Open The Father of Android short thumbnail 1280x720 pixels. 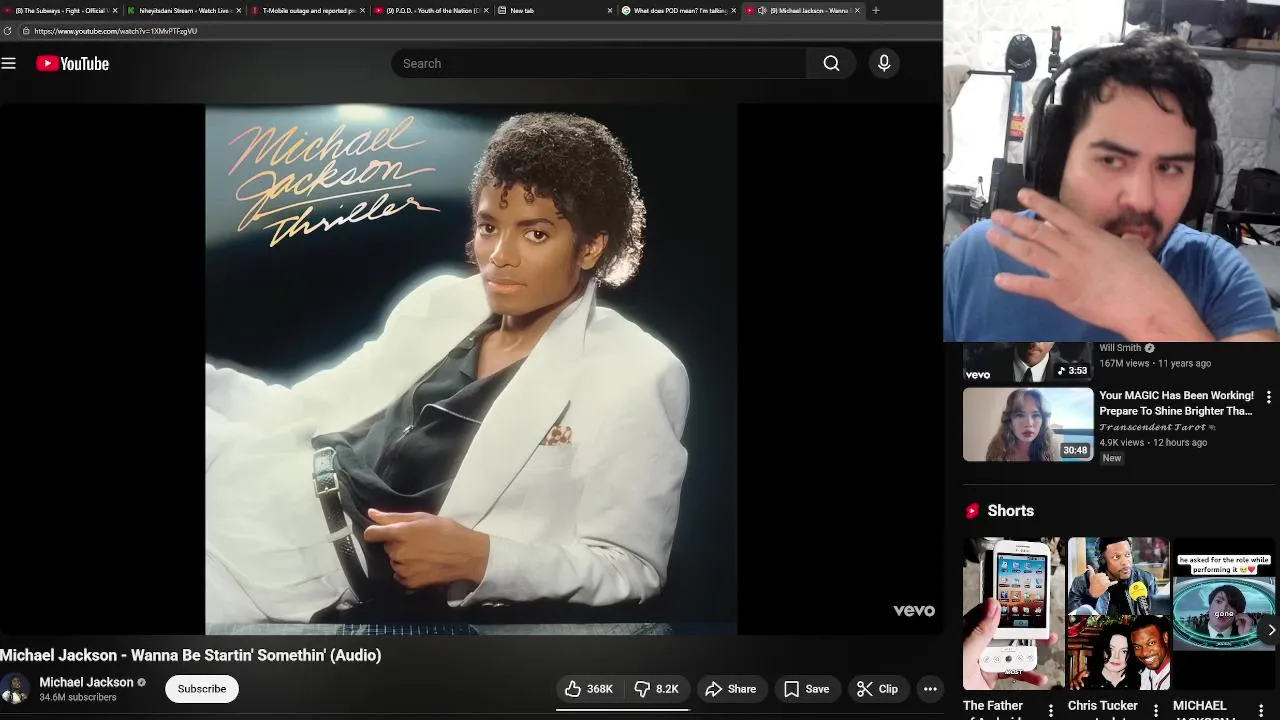(x=1013, y=614)
